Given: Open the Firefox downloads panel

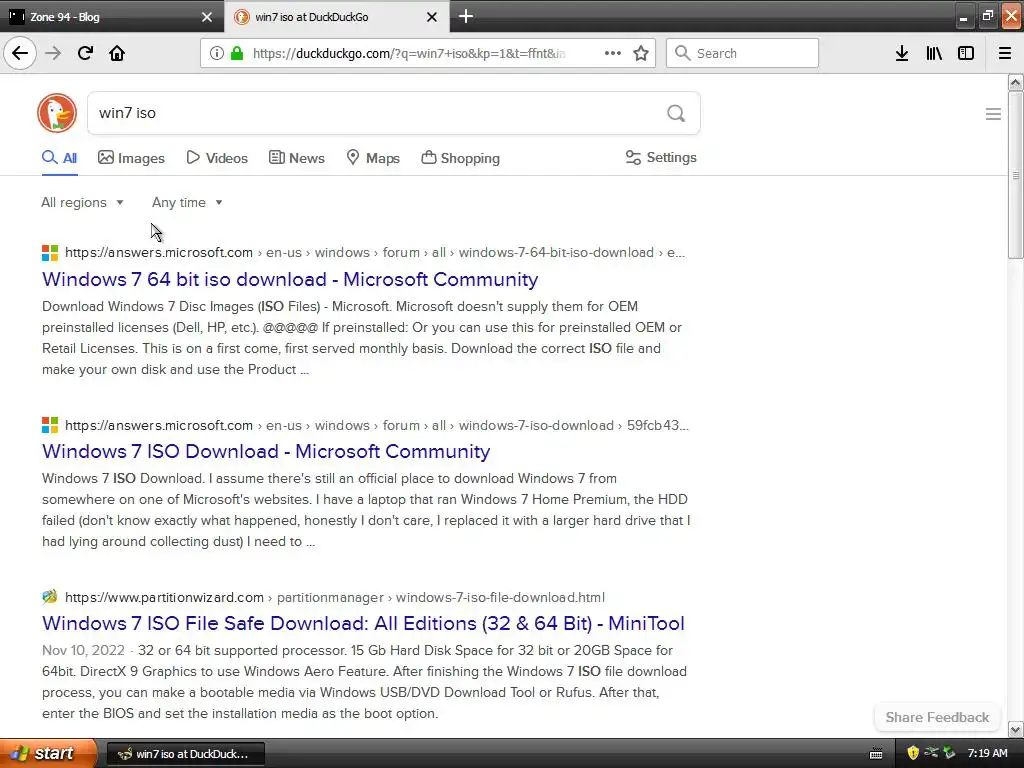Looking at the screenshot, I should (x=901, y=53).
